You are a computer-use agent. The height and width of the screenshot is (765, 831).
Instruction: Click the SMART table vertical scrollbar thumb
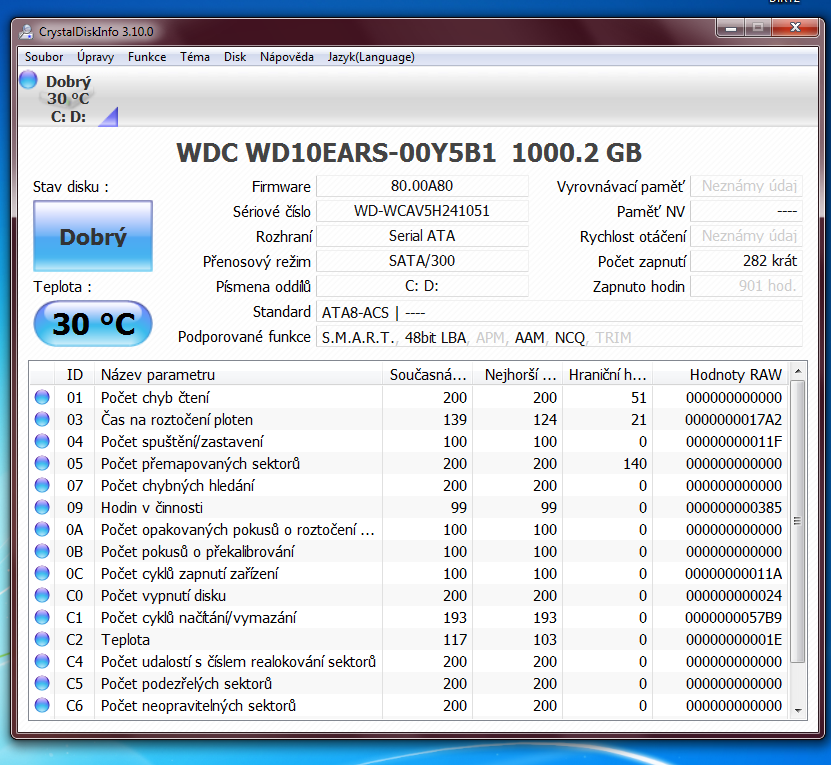pyautogui.click(x=798, y=521)
